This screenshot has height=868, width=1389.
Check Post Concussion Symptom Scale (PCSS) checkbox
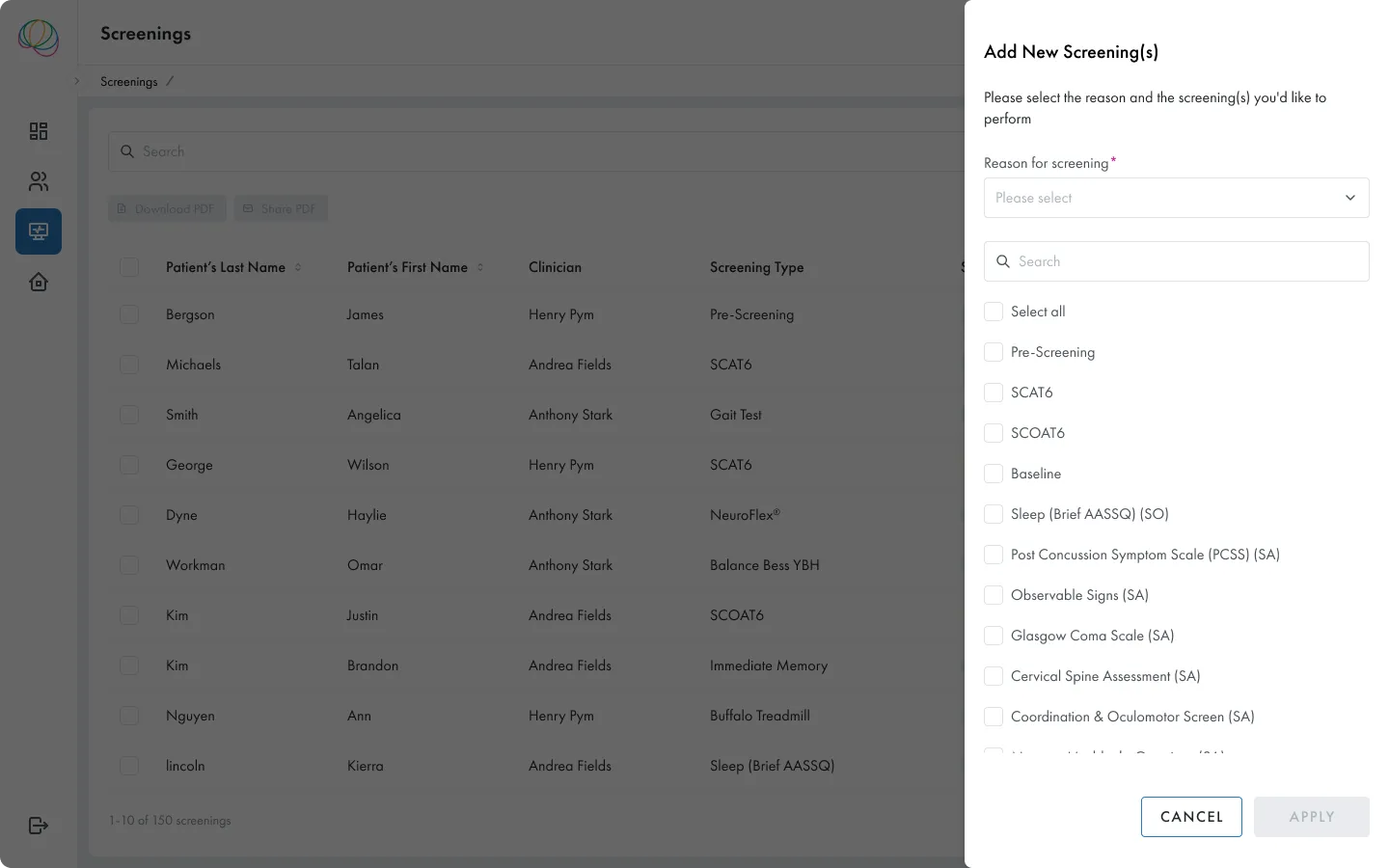(994, 555)
